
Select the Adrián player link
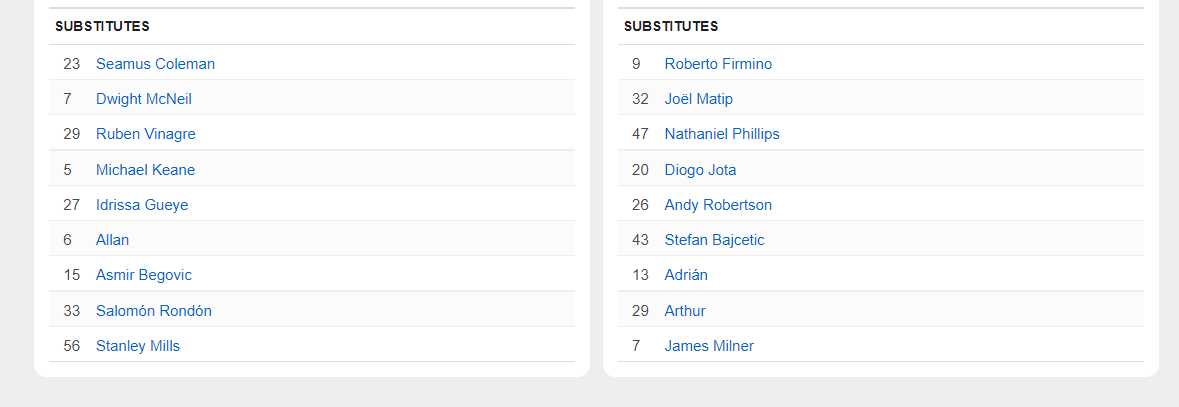pyautogui.click(x=686, y=275)
